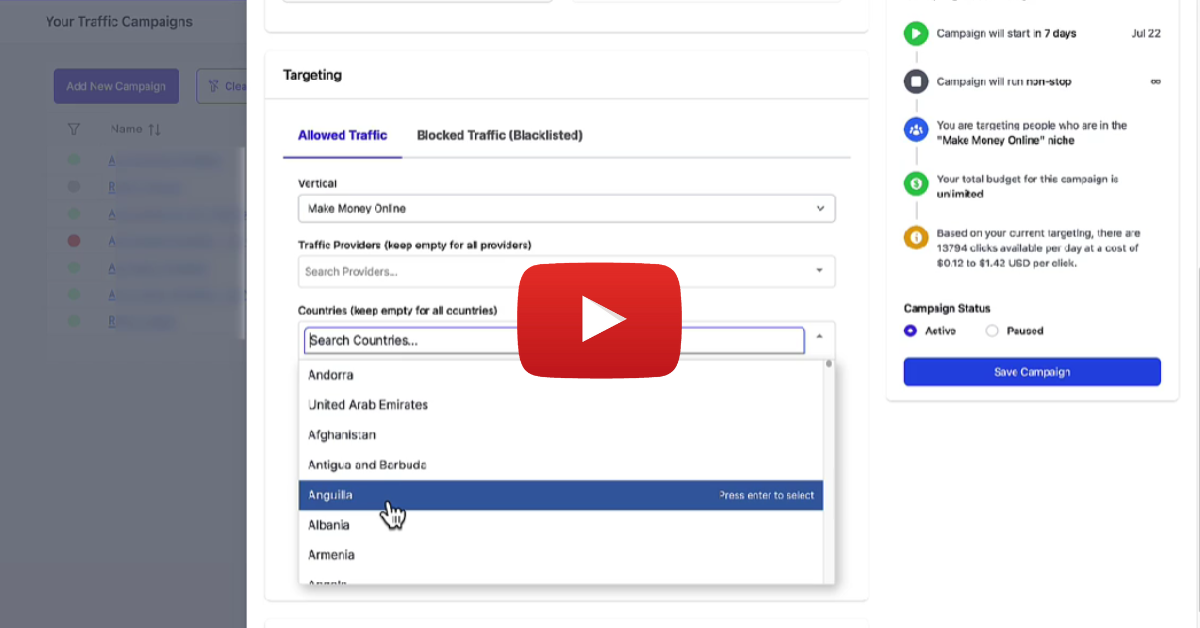Click the red YouTube play button
Viewport: 1200px width, 628px height.
tap(599, 320)
